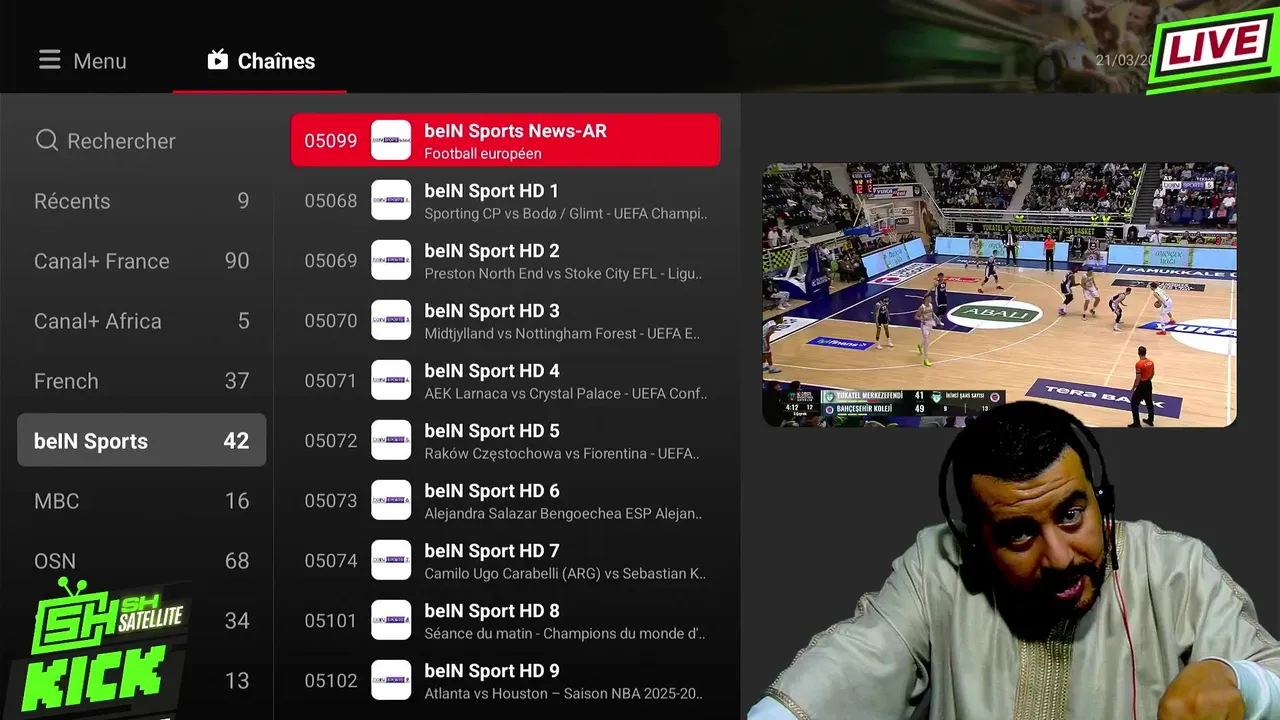Click beIN Sport HD 1 channel logo
This screenshot has width=1280, height=720.
tap(391, 200)
